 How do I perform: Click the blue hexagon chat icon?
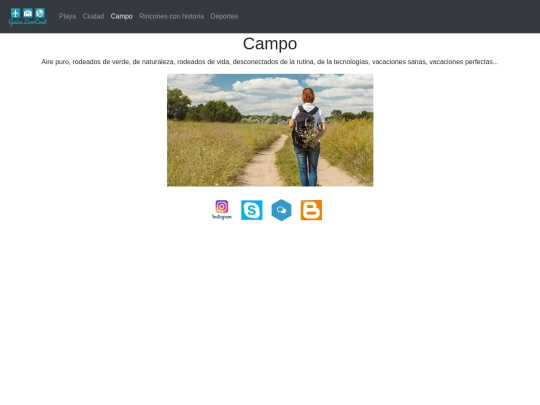coord(281,210)
